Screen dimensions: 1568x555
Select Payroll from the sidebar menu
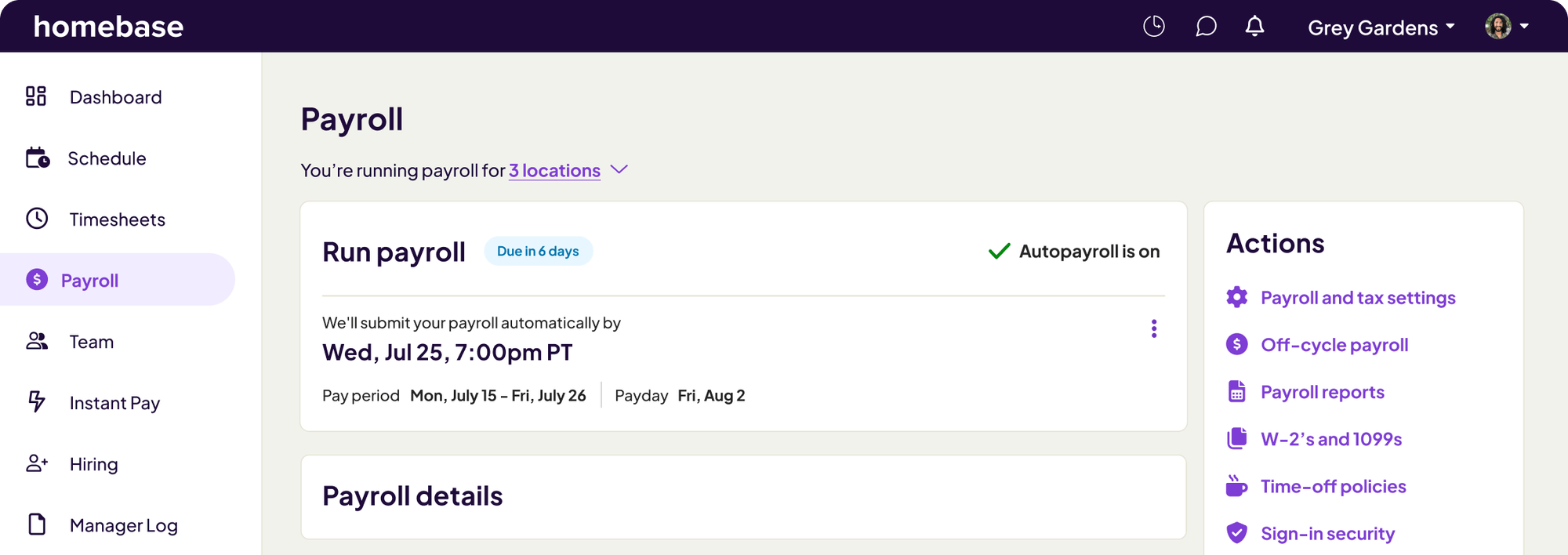(89, 280)
